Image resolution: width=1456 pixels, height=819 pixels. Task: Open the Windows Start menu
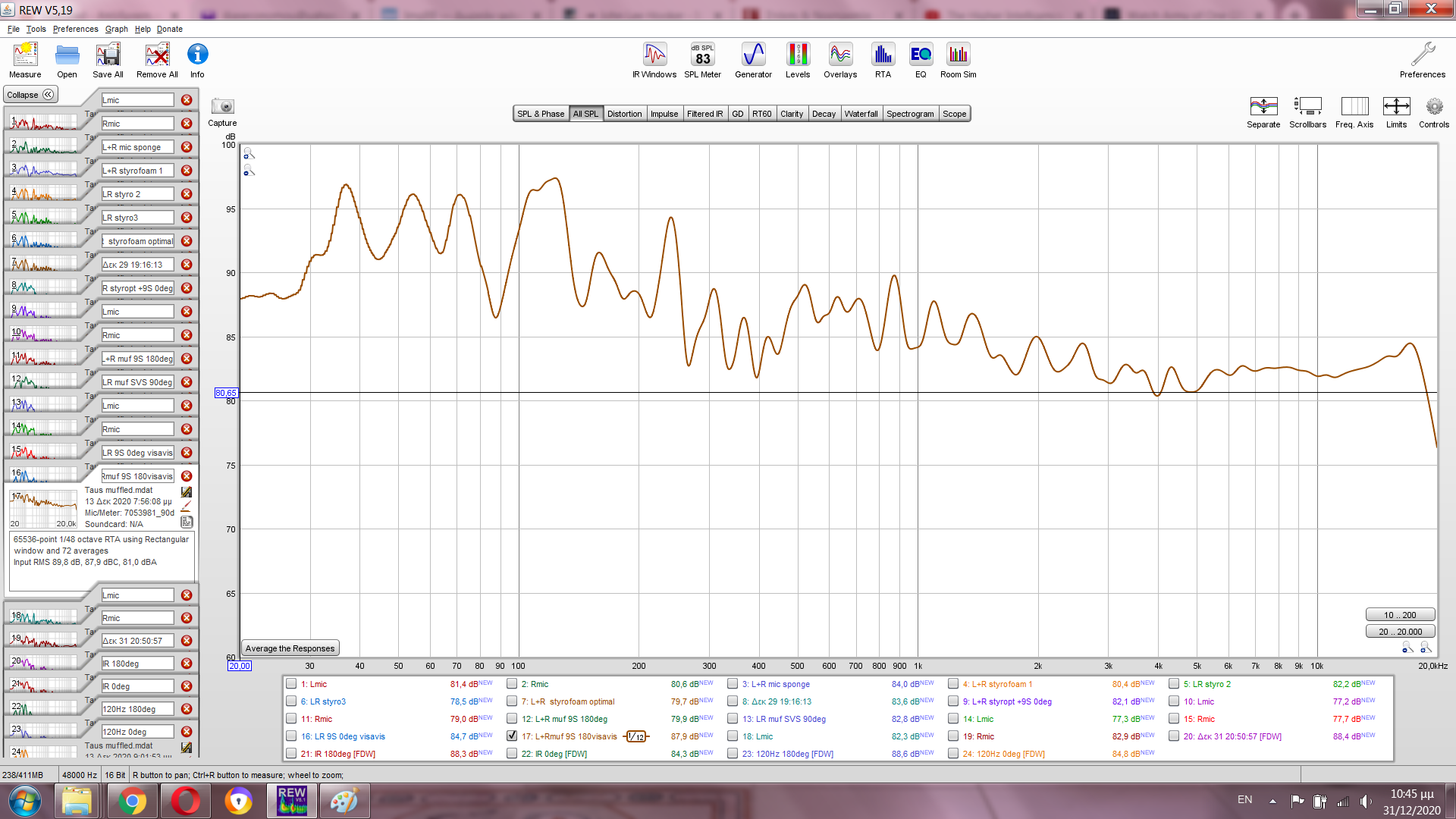[24, 801]
